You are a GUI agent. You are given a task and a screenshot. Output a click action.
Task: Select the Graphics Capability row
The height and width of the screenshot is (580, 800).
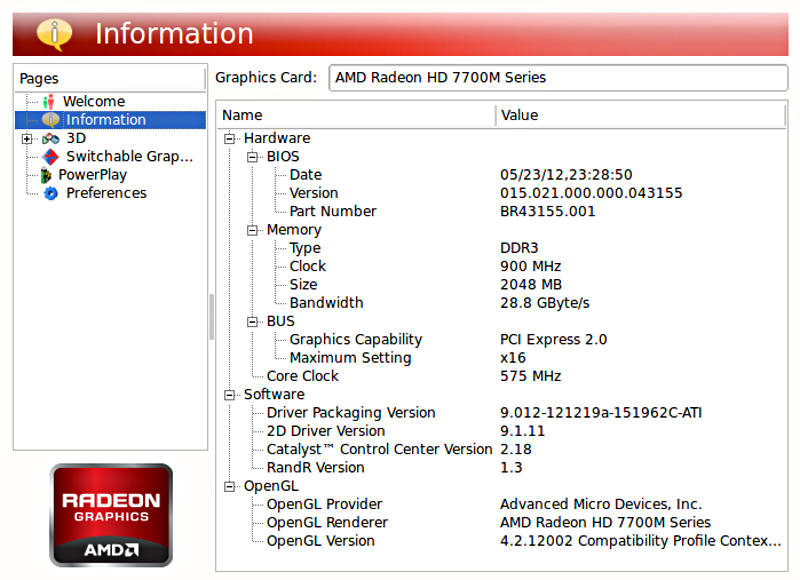pyautogui.click(x=504, y=340)
